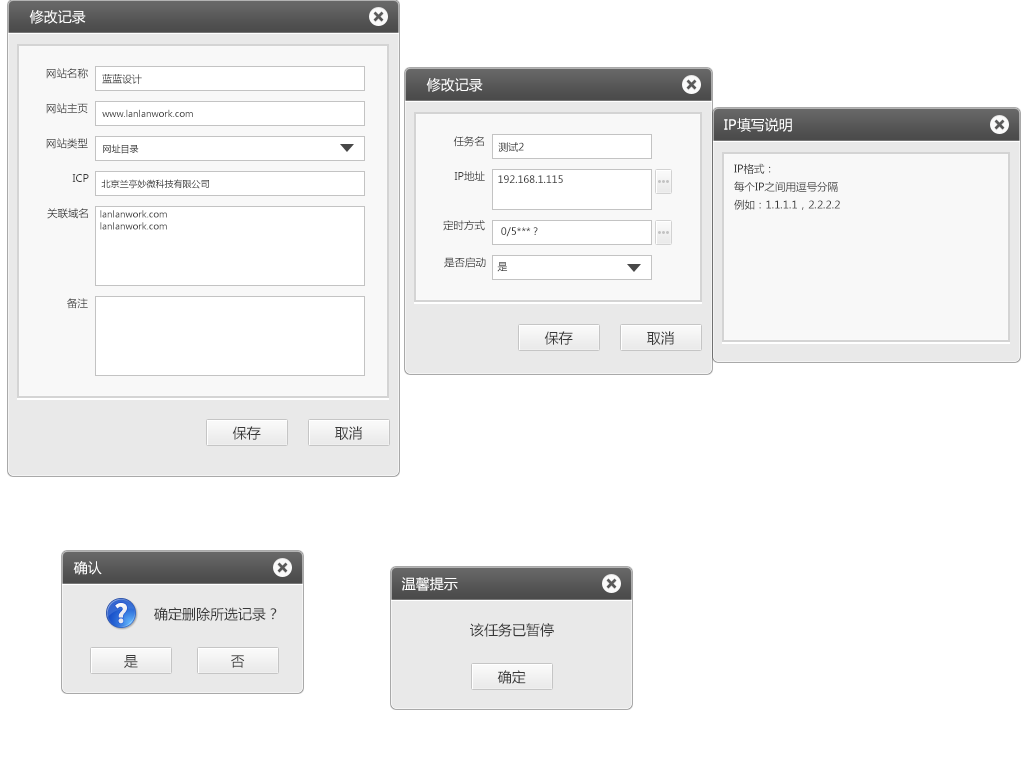Click 保存 in the website record dialog

[246, 433]
